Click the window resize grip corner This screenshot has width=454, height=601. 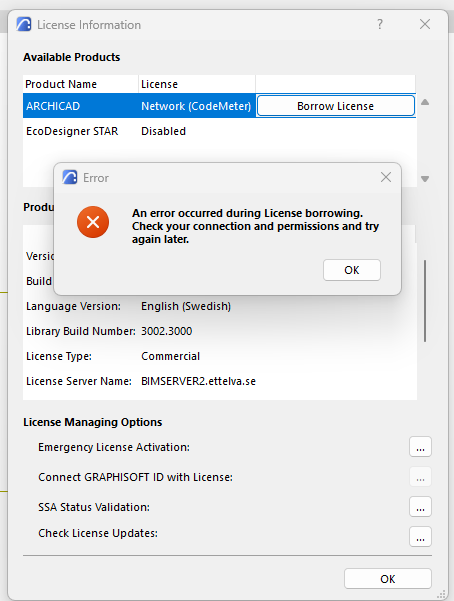point(441,594)
